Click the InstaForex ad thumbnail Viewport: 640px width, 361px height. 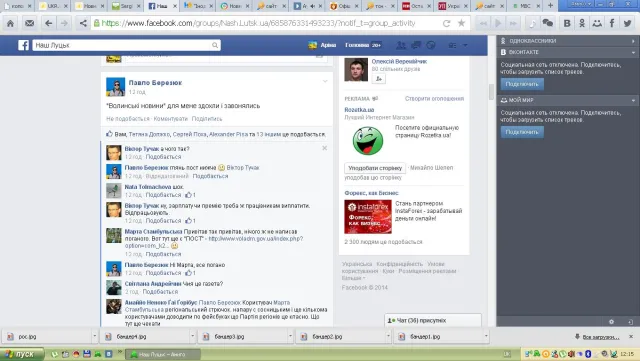368,217
